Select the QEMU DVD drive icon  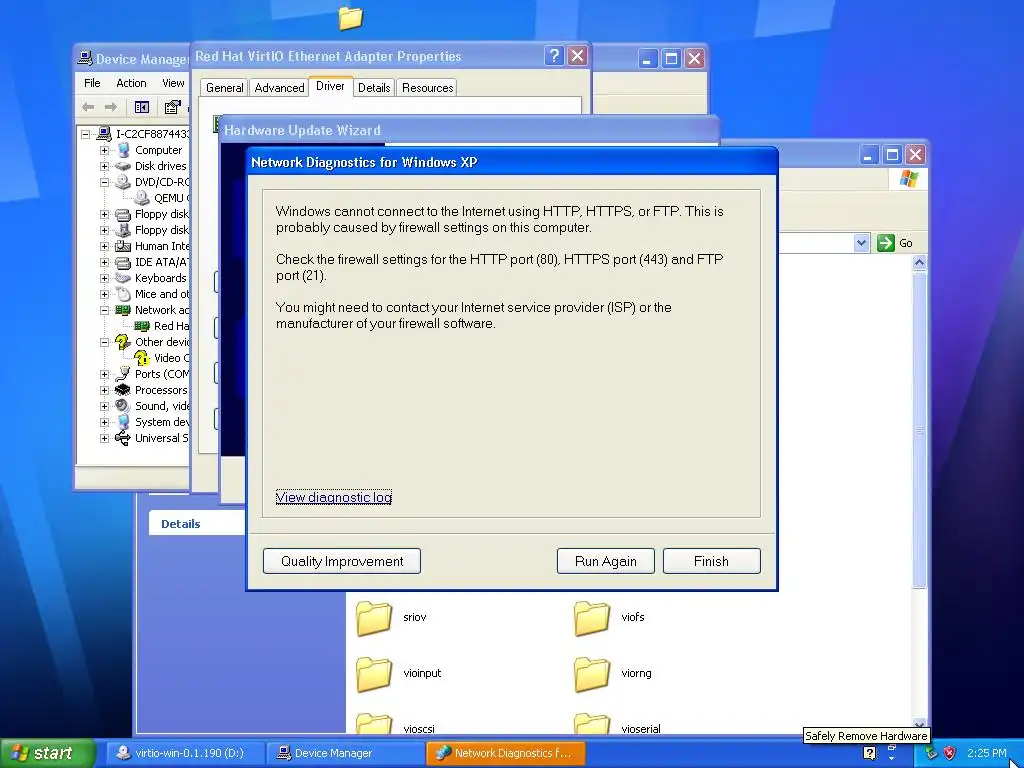tap(142, 198)
